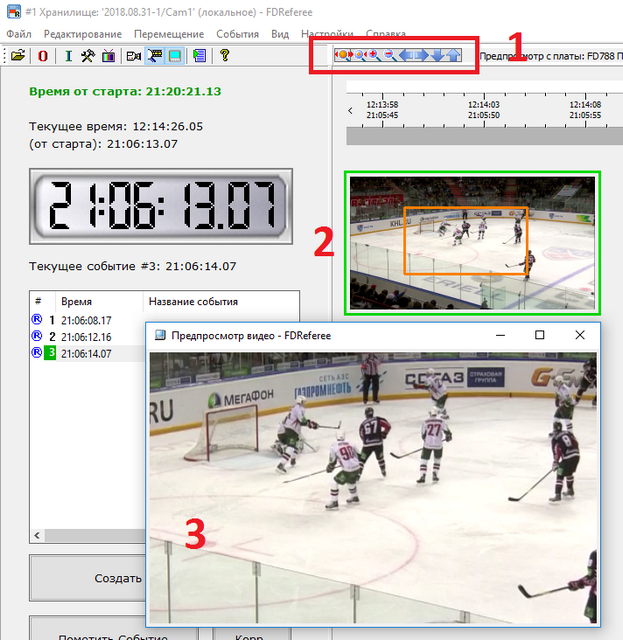Maximize the Предпросмотр видео window
The width and height of the screenshot is (623, 640).
539,336
